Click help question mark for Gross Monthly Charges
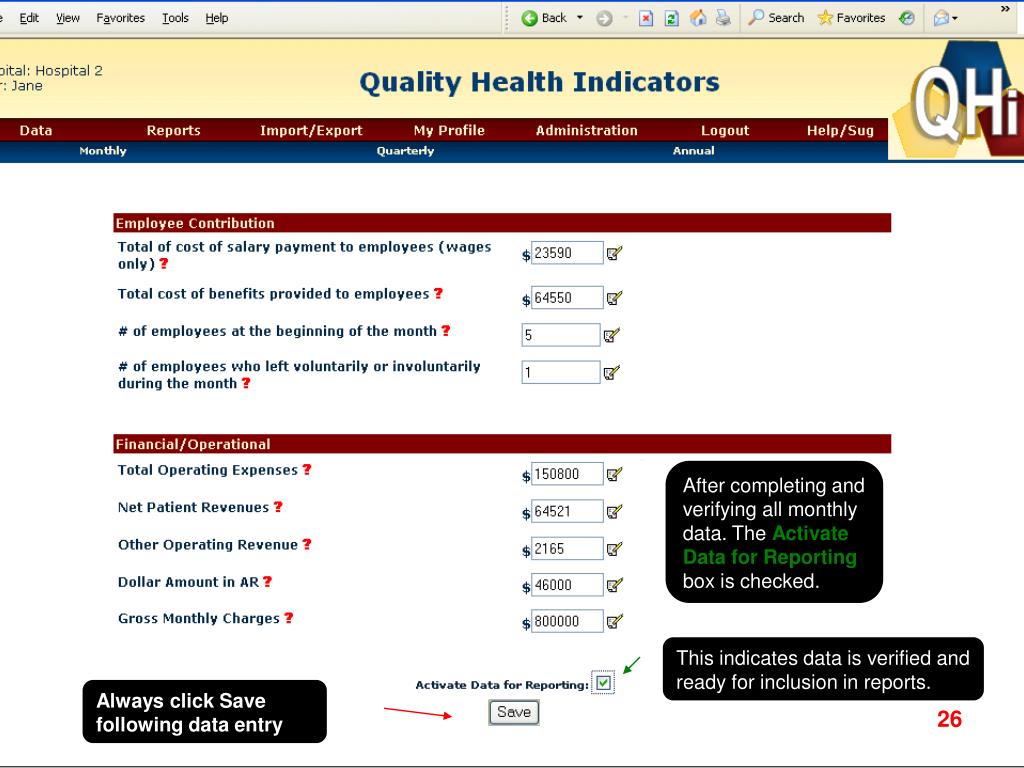This screenshot has width=1024, height=768. (x=289, y=617)
